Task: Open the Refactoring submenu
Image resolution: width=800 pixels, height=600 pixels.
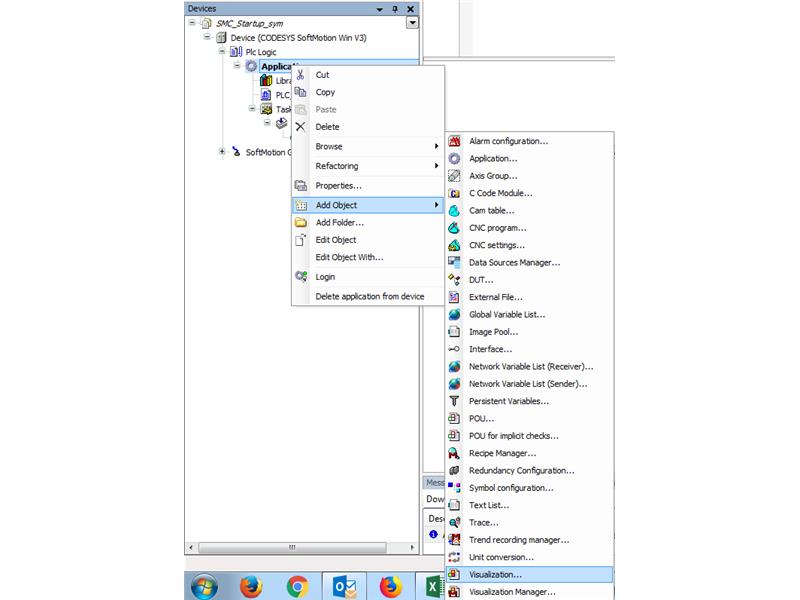Action: click(368, 166)
